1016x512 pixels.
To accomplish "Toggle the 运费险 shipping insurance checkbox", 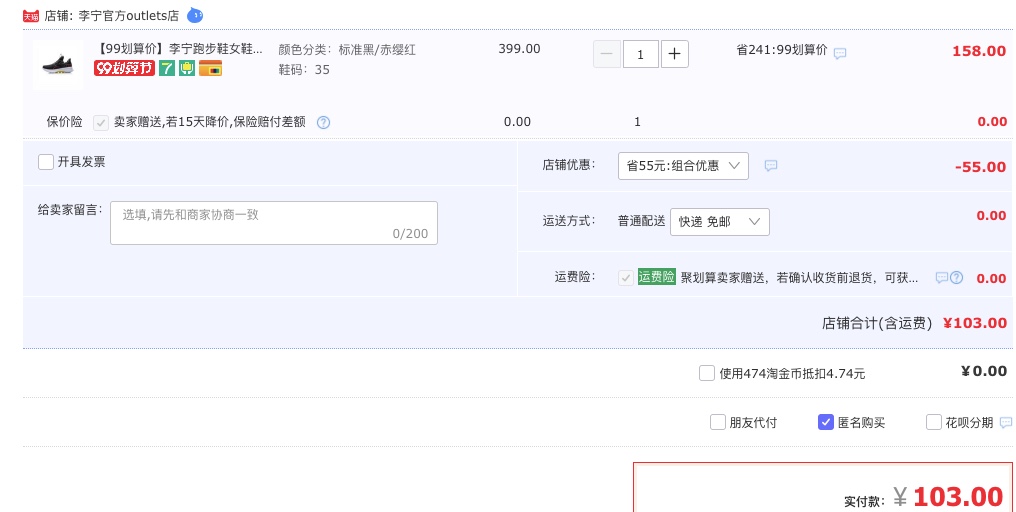I will pos(625,278).
